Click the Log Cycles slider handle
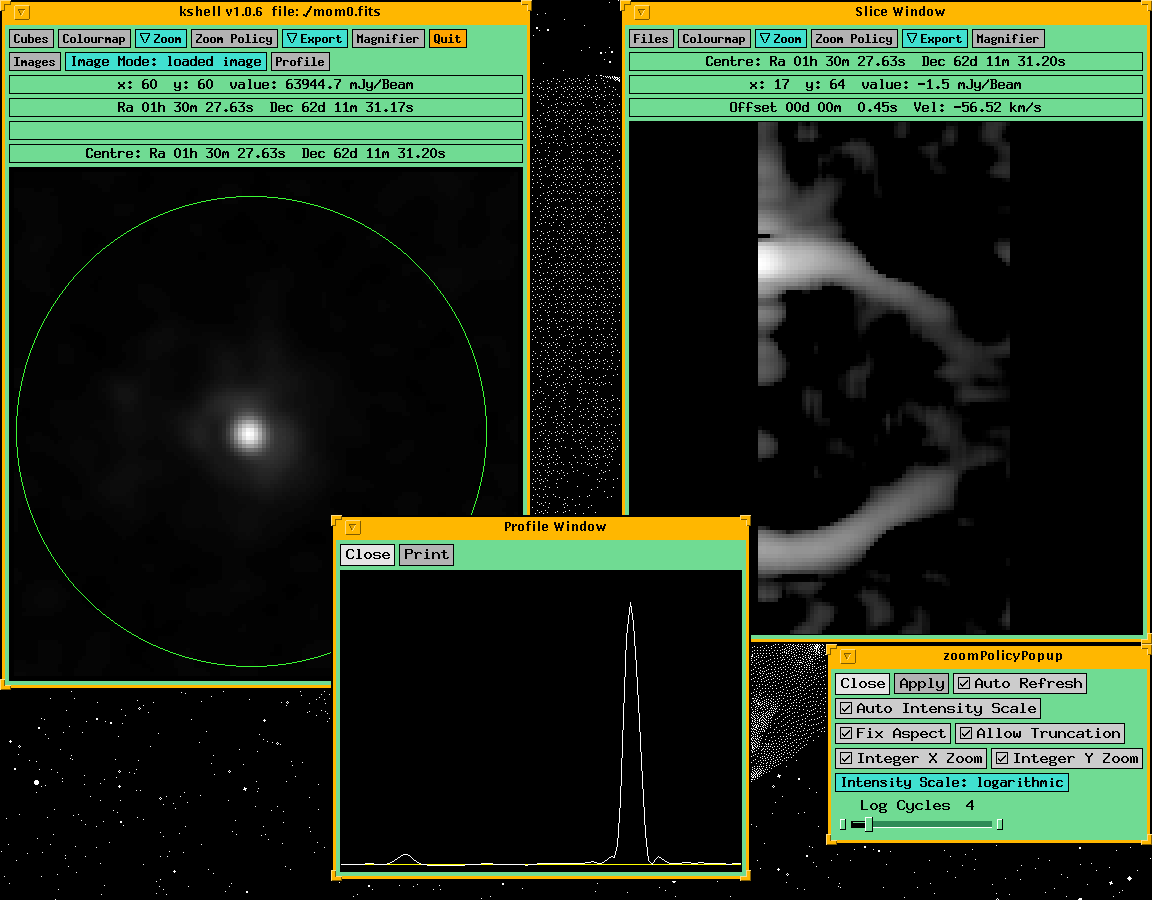1152x900 pixels. pyautogui.click(x=868, y=825)
